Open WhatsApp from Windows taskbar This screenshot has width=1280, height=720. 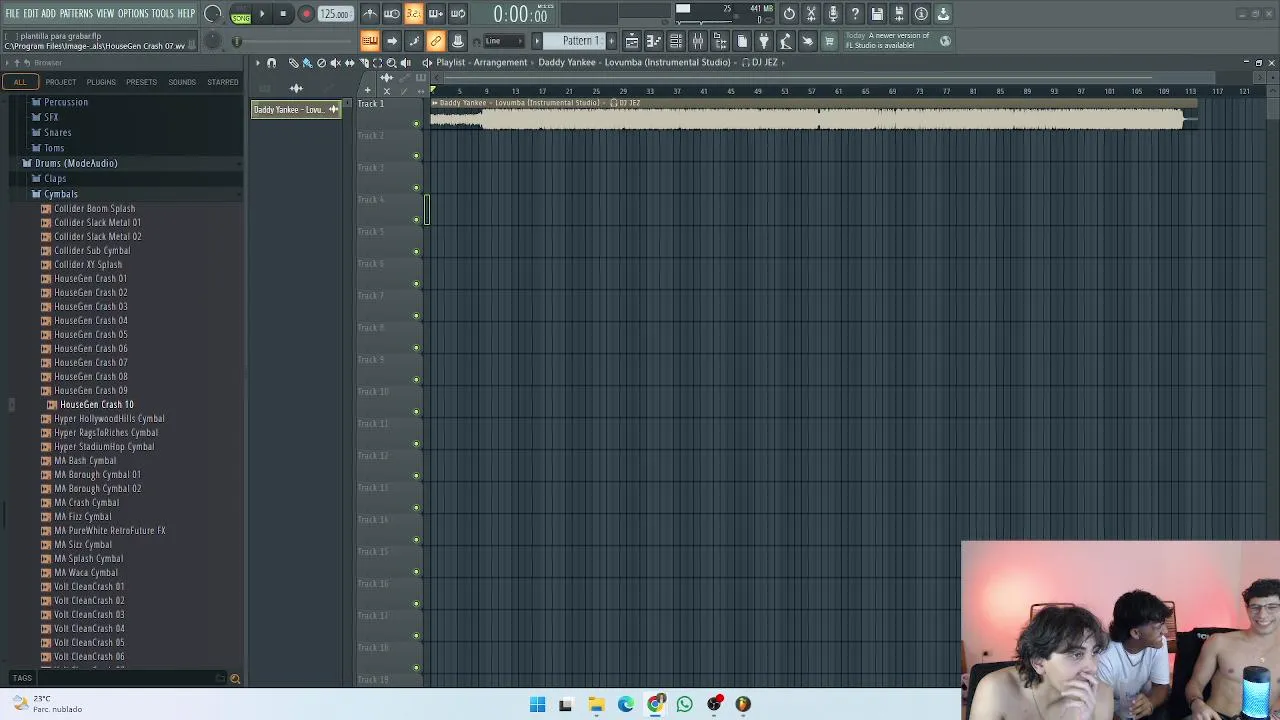[685, 705]
